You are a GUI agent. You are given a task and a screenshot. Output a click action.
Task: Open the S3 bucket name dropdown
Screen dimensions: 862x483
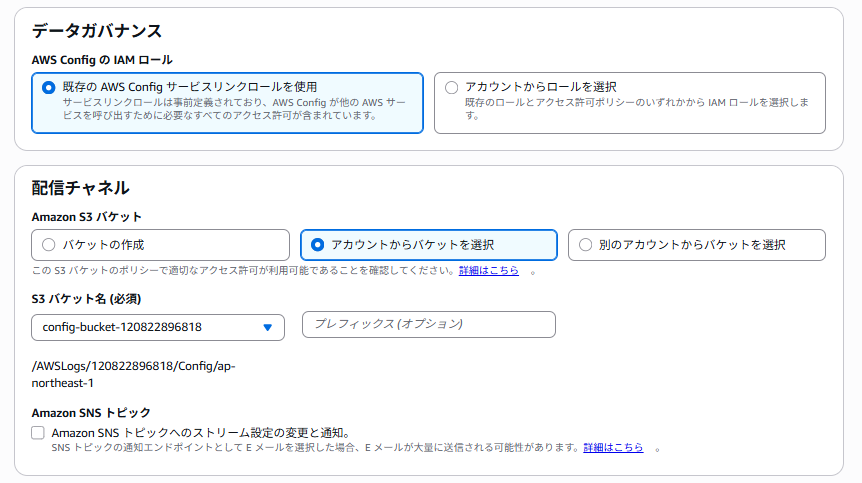pyautogui.click(x=158, y=327)
